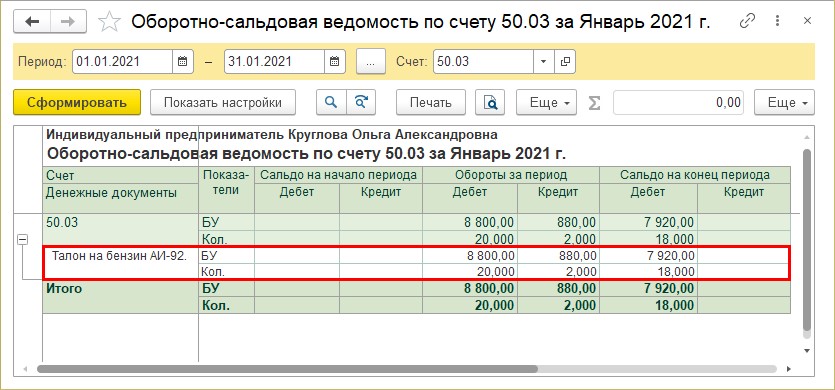This screenshot has height=390, width=835.
Task: Open calendar for the period start date
Action: [x=183, y=61]
